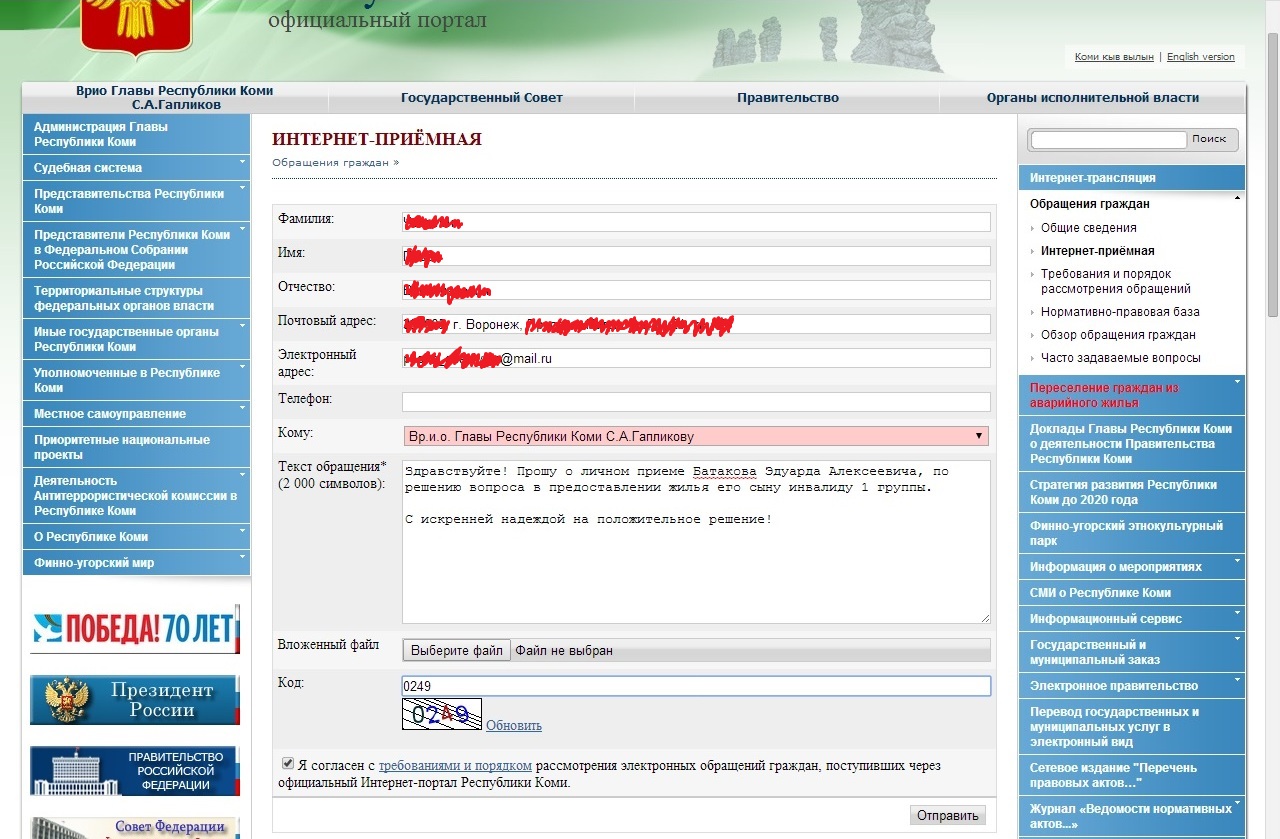Open Перевод государственных и муниципальных услуг
This screenshot has width=1280, height=839.
pyautogui.click(x=1132, y=727)
